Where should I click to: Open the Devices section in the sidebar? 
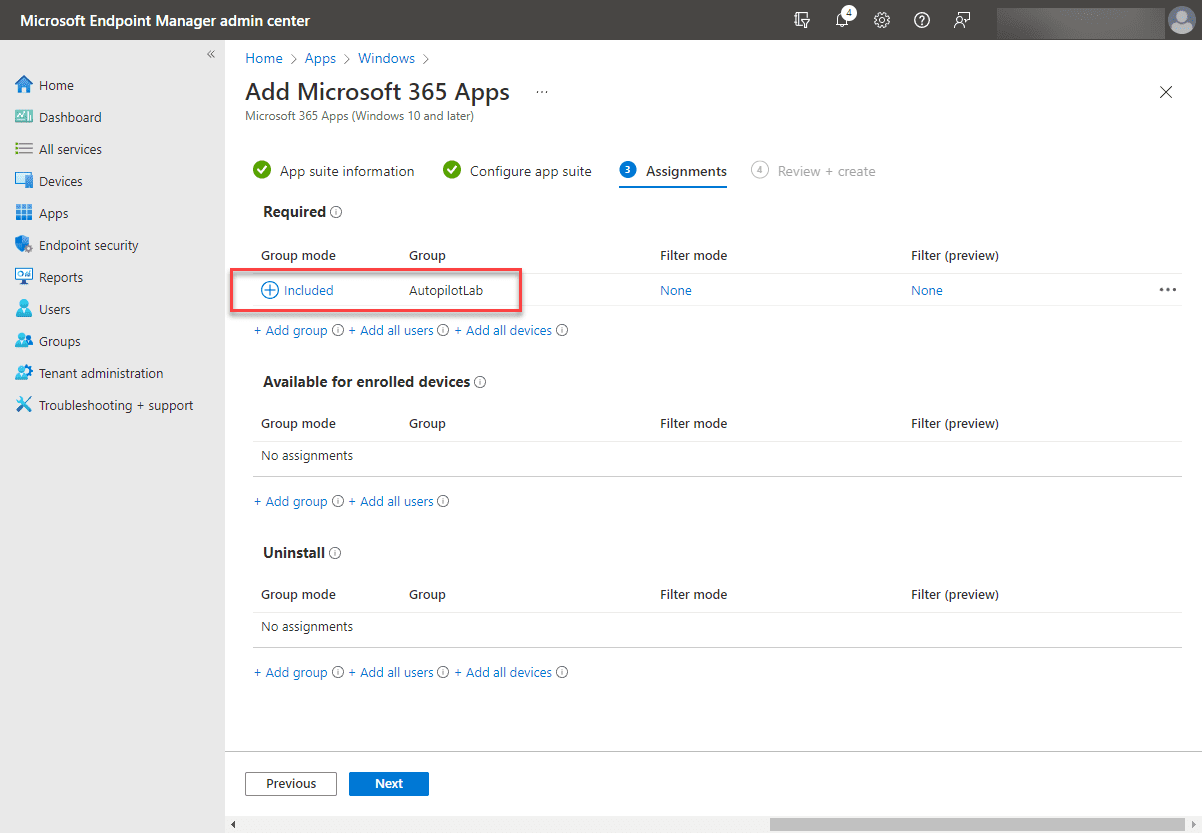(x=61, y=180)
